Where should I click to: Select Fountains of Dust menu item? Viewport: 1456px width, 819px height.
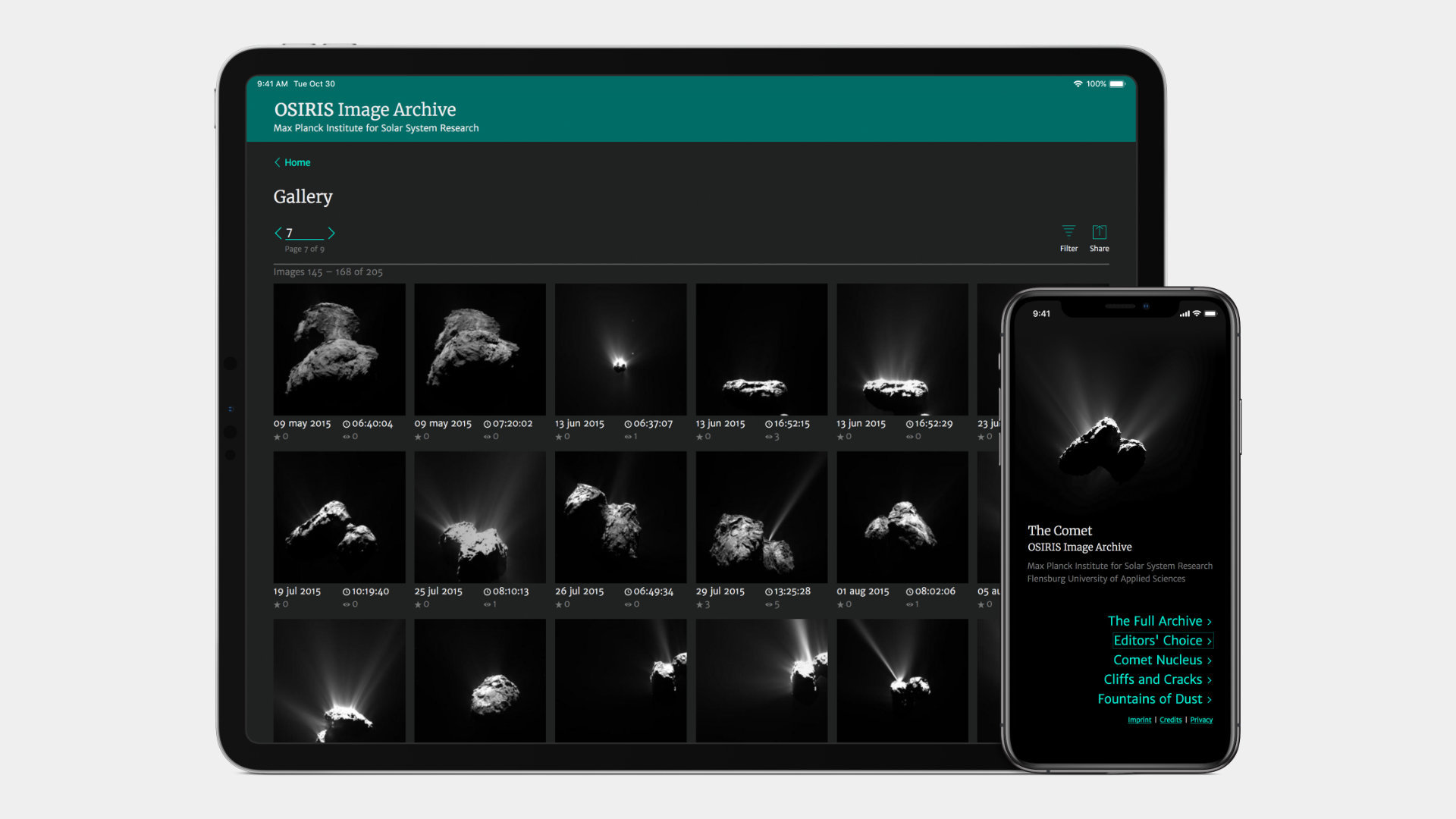point(1154,699)
